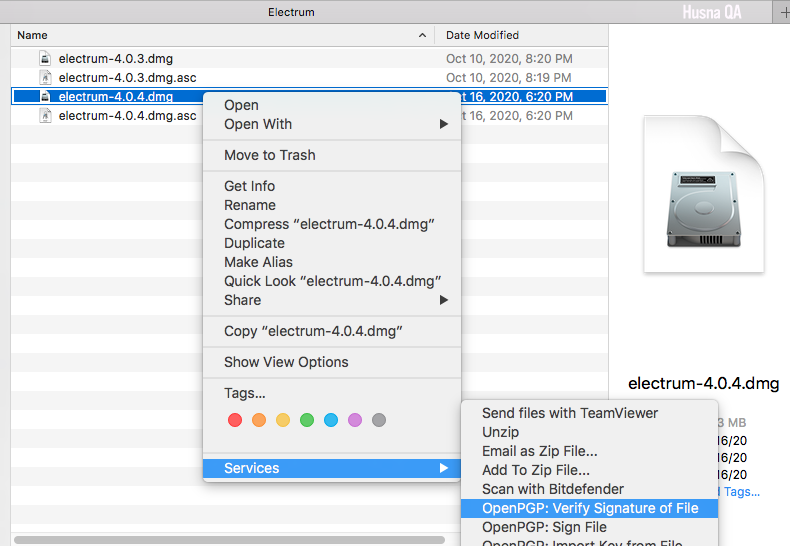
Task: Select Quick Look "electrum-4.0.4.dmg"
Action: click(x=333, y=281)
